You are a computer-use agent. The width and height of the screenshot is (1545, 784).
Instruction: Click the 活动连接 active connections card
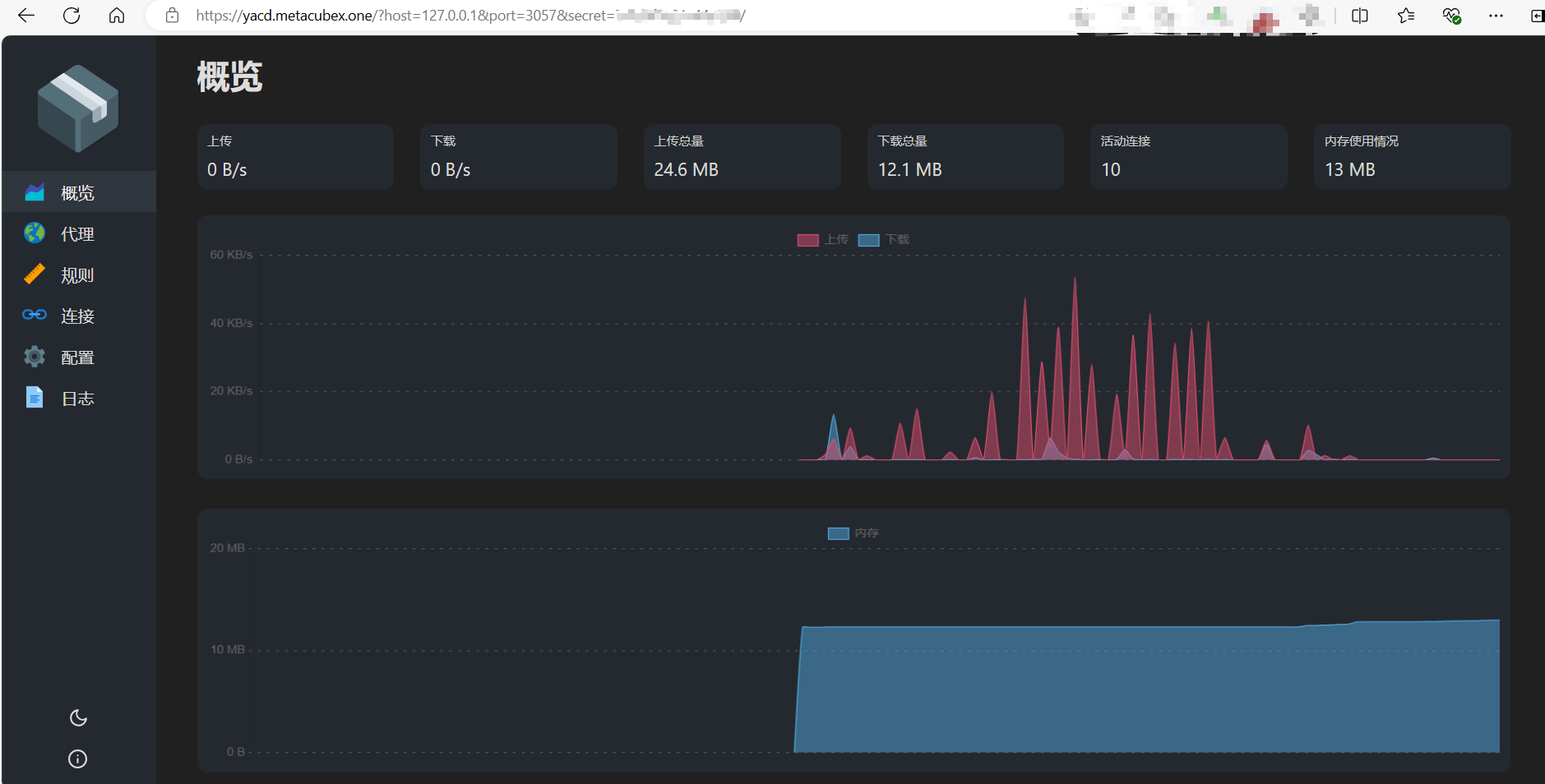click(1188, 156)
